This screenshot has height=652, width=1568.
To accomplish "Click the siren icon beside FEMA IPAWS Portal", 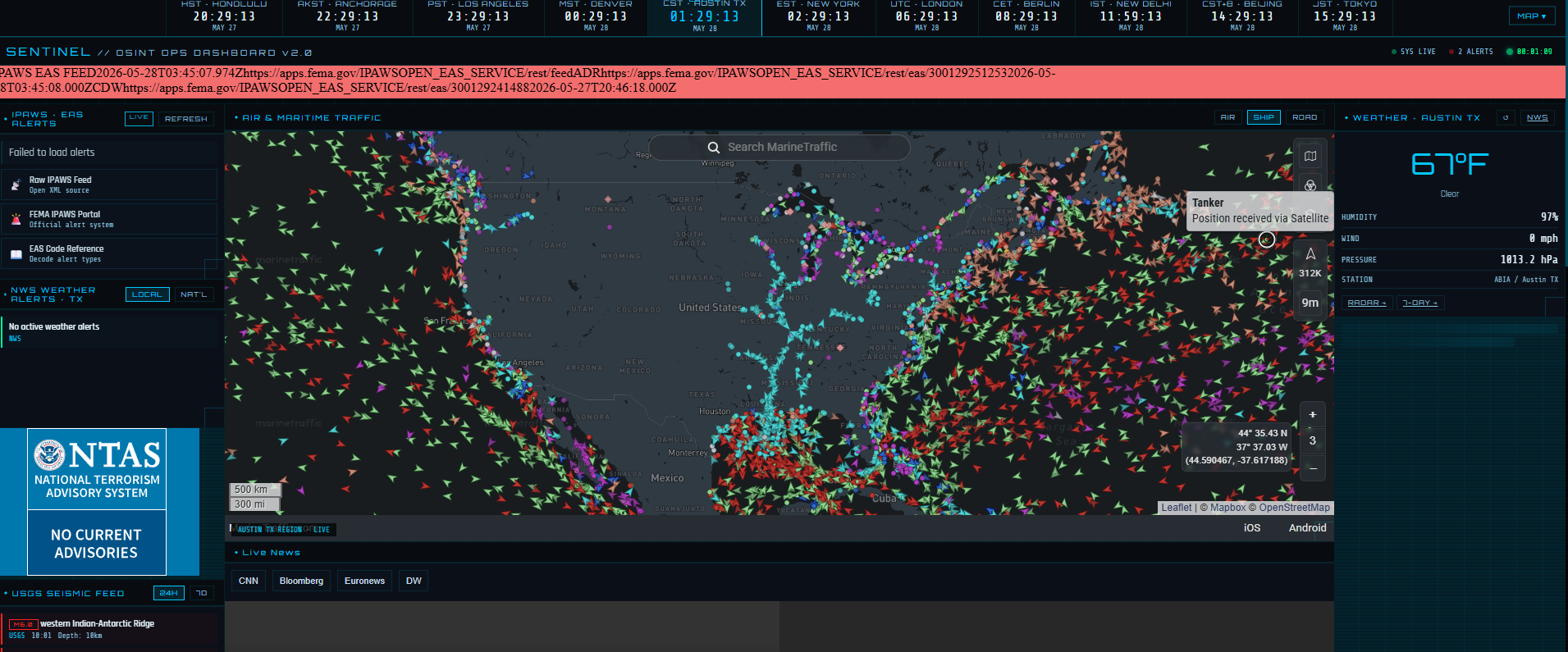I will 16,220.
